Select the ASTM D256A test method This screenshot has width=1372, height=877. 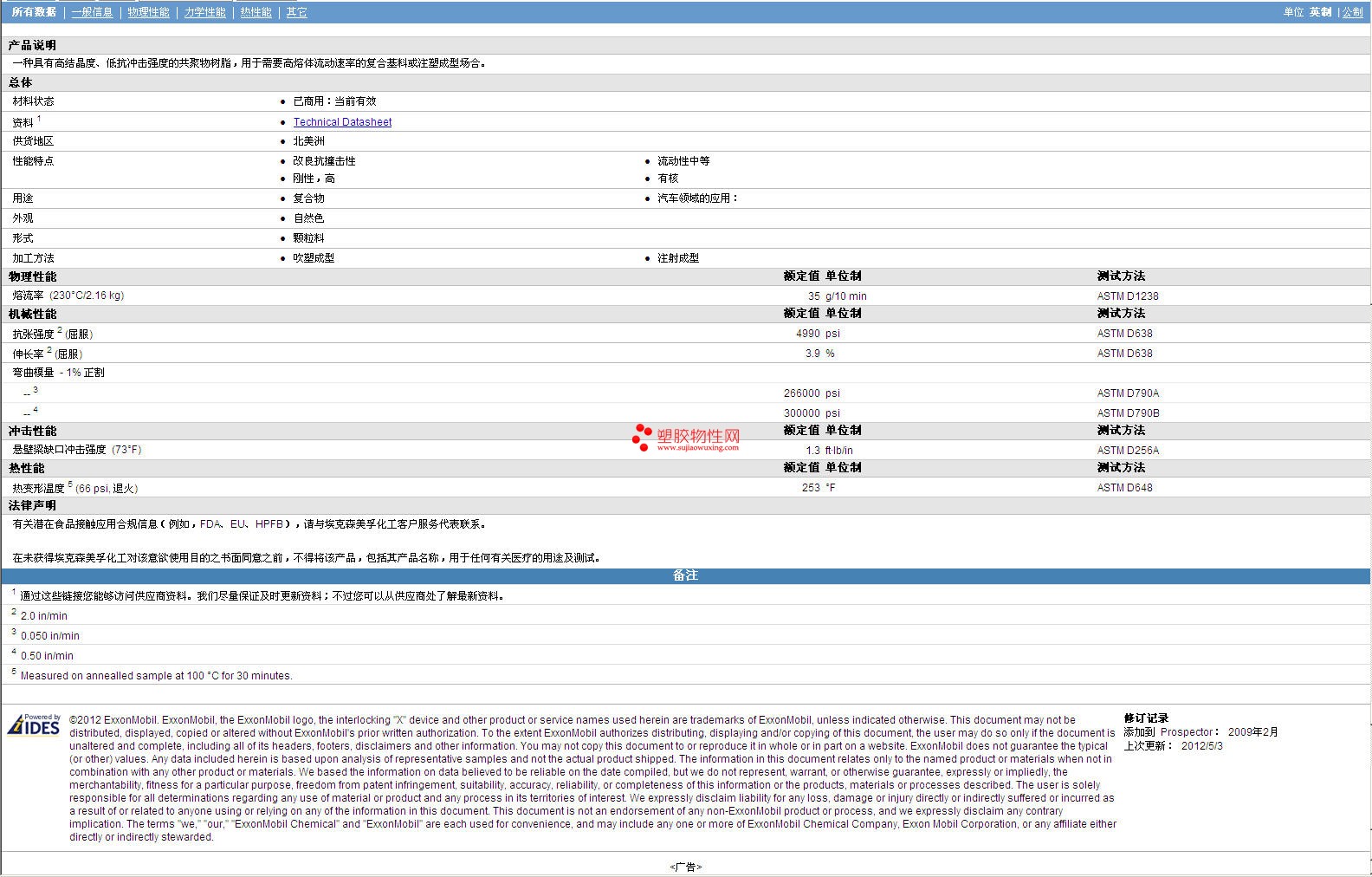[1128, 451]
